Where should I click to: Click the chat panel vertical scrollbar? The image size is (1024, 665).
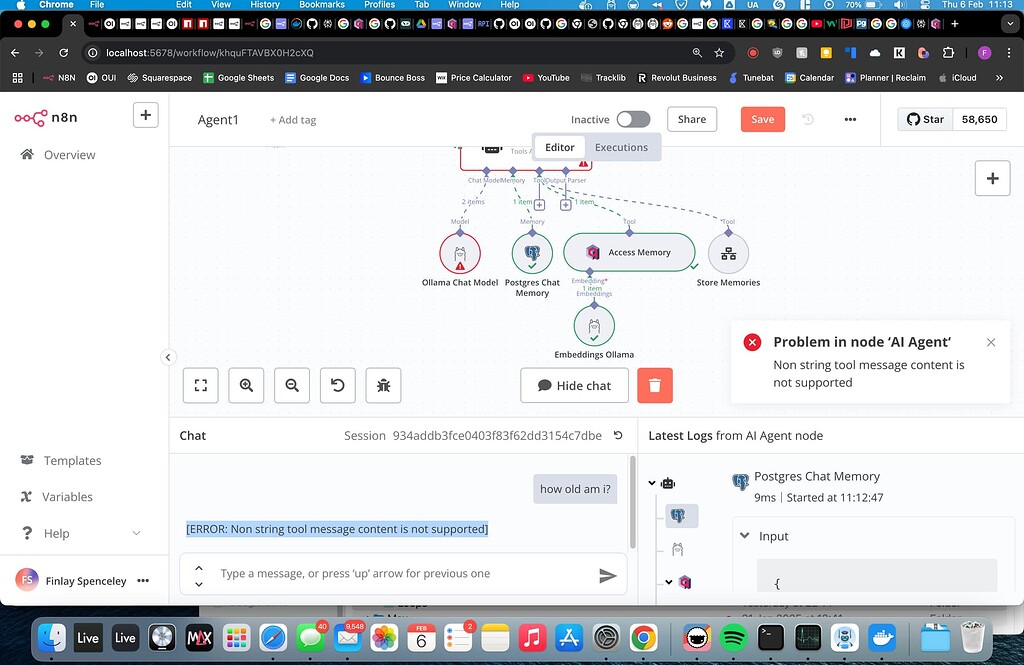click(x=632, y=502)
